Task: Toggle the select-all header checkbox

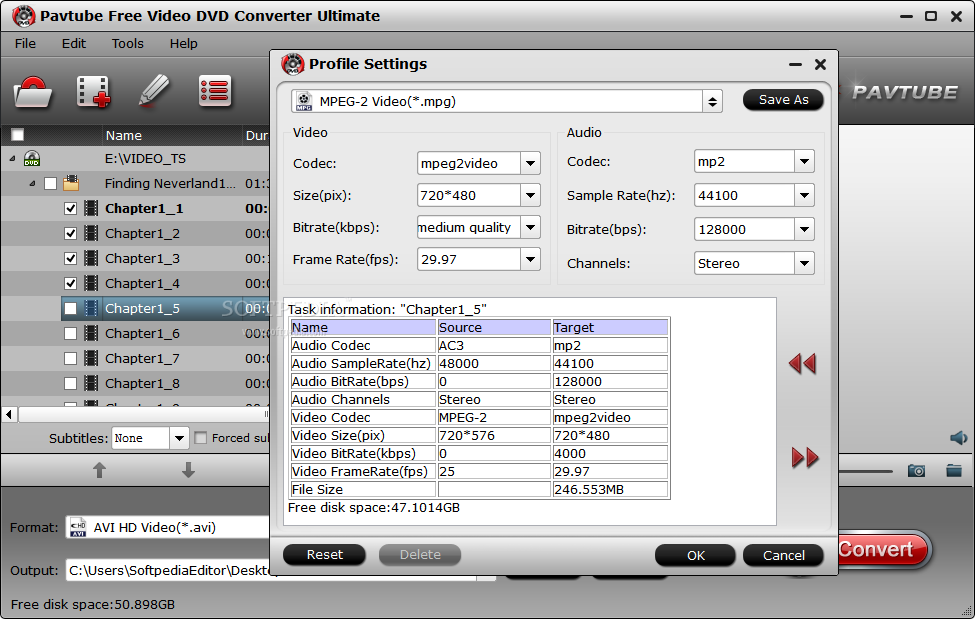Action: point(17,135)
